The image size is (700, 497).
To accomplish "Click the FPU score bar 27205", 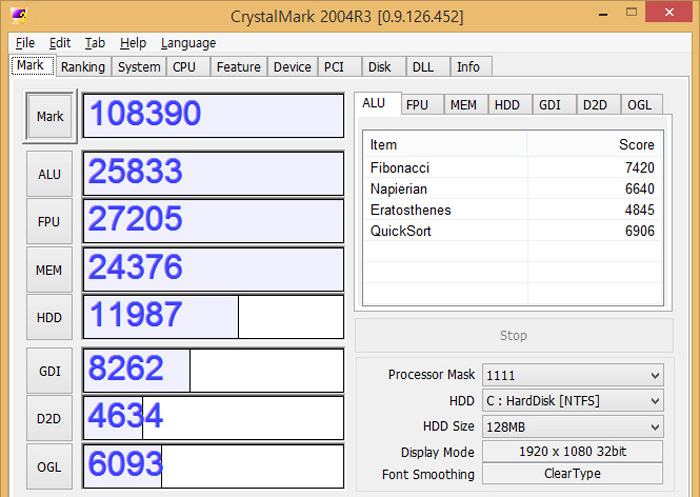I will [213, 221].
